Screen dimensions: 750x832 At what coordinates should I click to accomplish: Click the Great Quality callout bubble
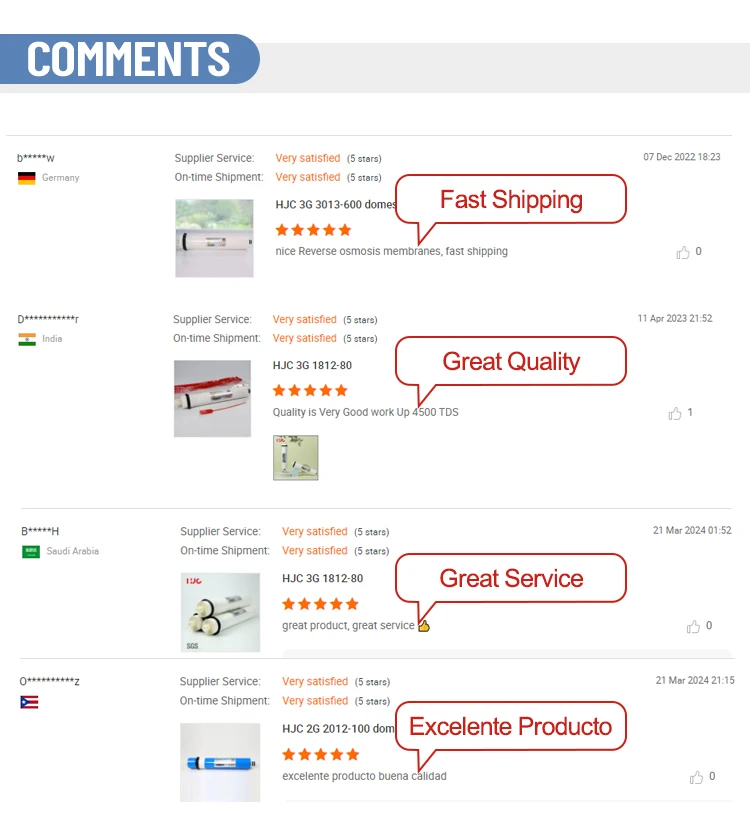coord(511,361)
